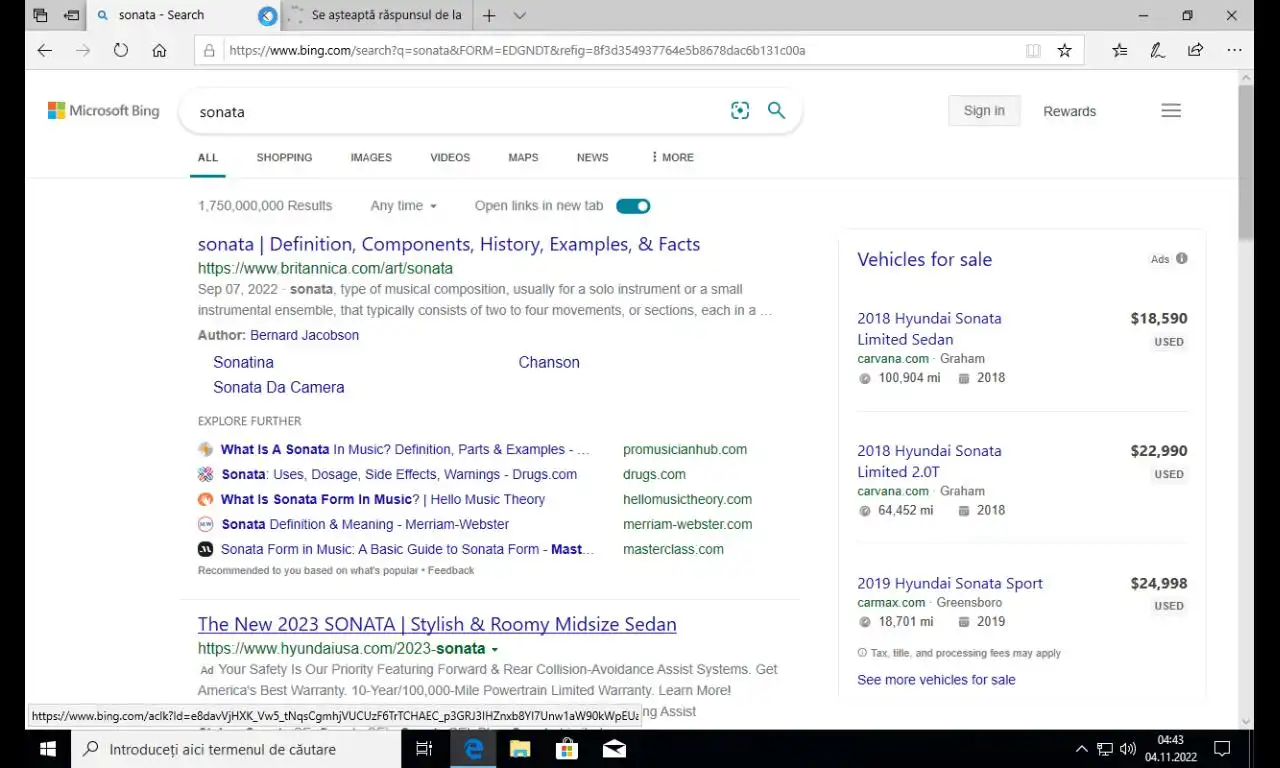Go back with the back arrow
This screenshot has height=768, width=1280.
click(x=44, y=50)
